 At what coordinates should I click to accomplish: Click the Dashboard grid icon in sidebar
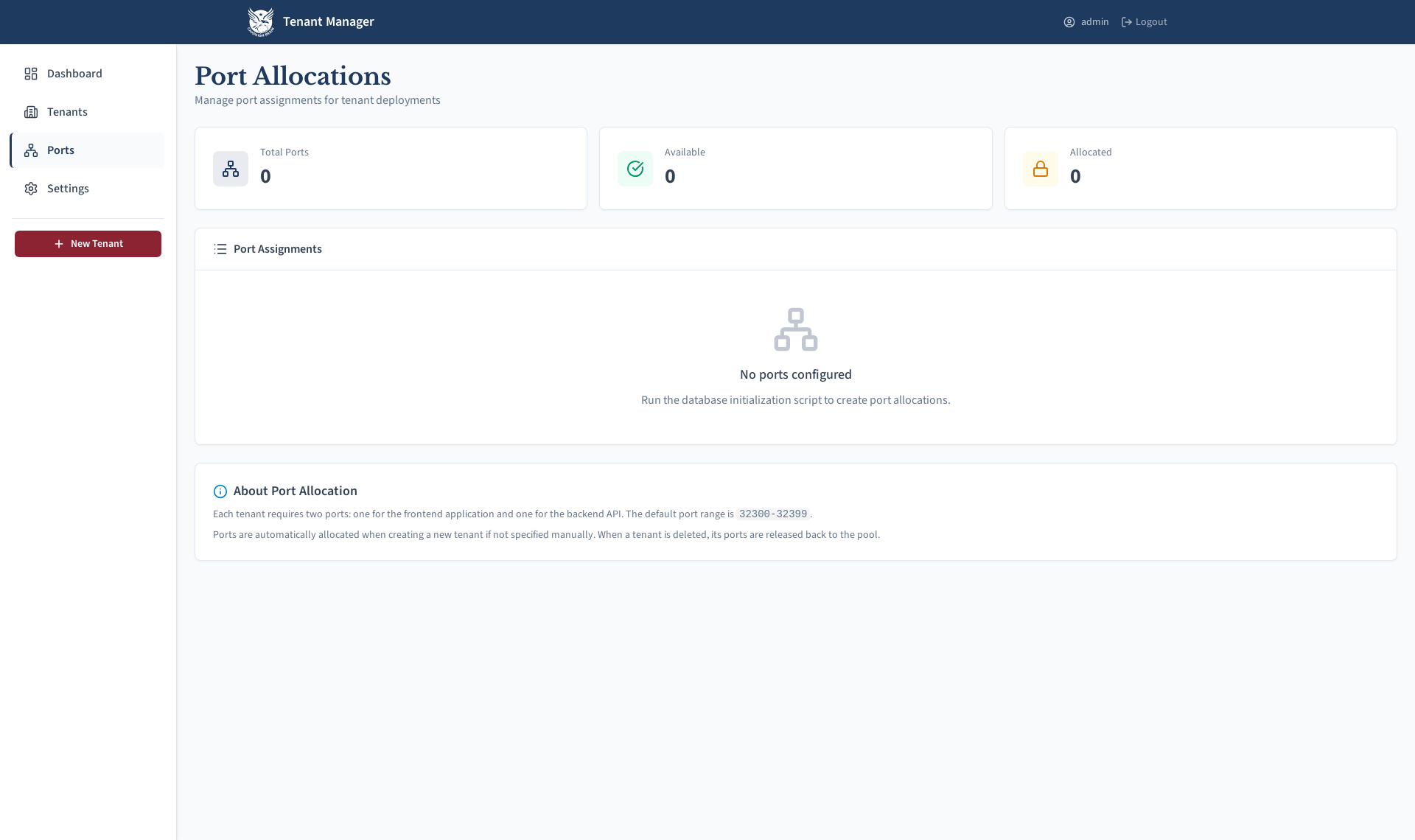31,74
